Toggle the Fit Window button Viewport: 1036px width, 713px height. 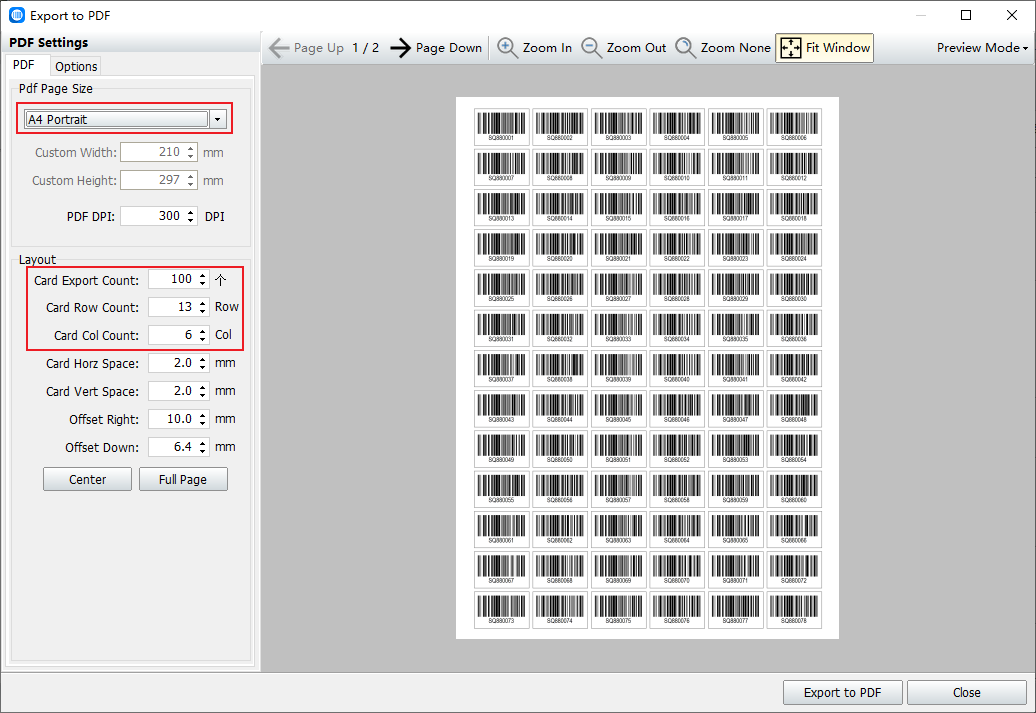825,48
